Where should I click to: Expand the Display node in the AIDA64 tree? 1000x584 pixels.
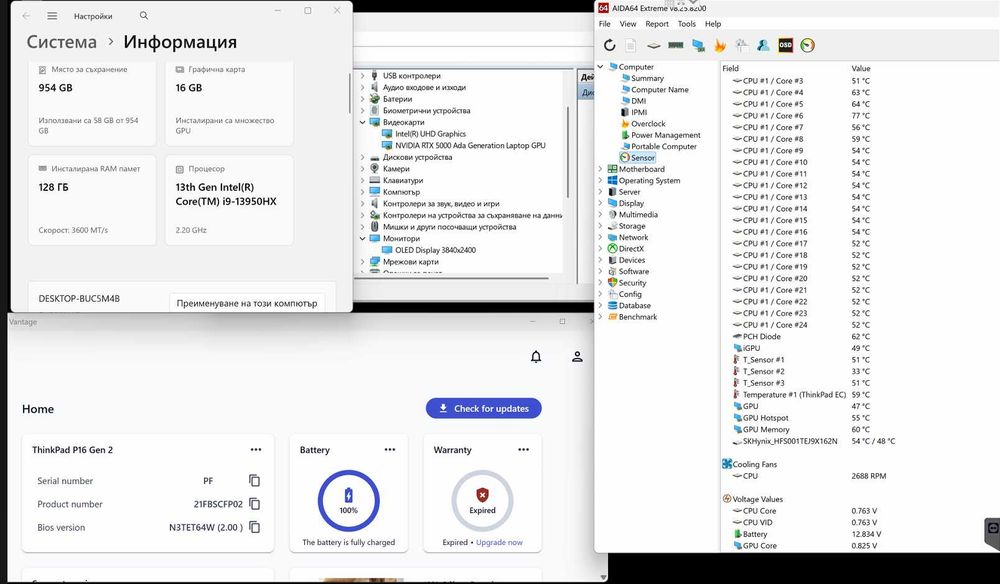pos(600,203)
